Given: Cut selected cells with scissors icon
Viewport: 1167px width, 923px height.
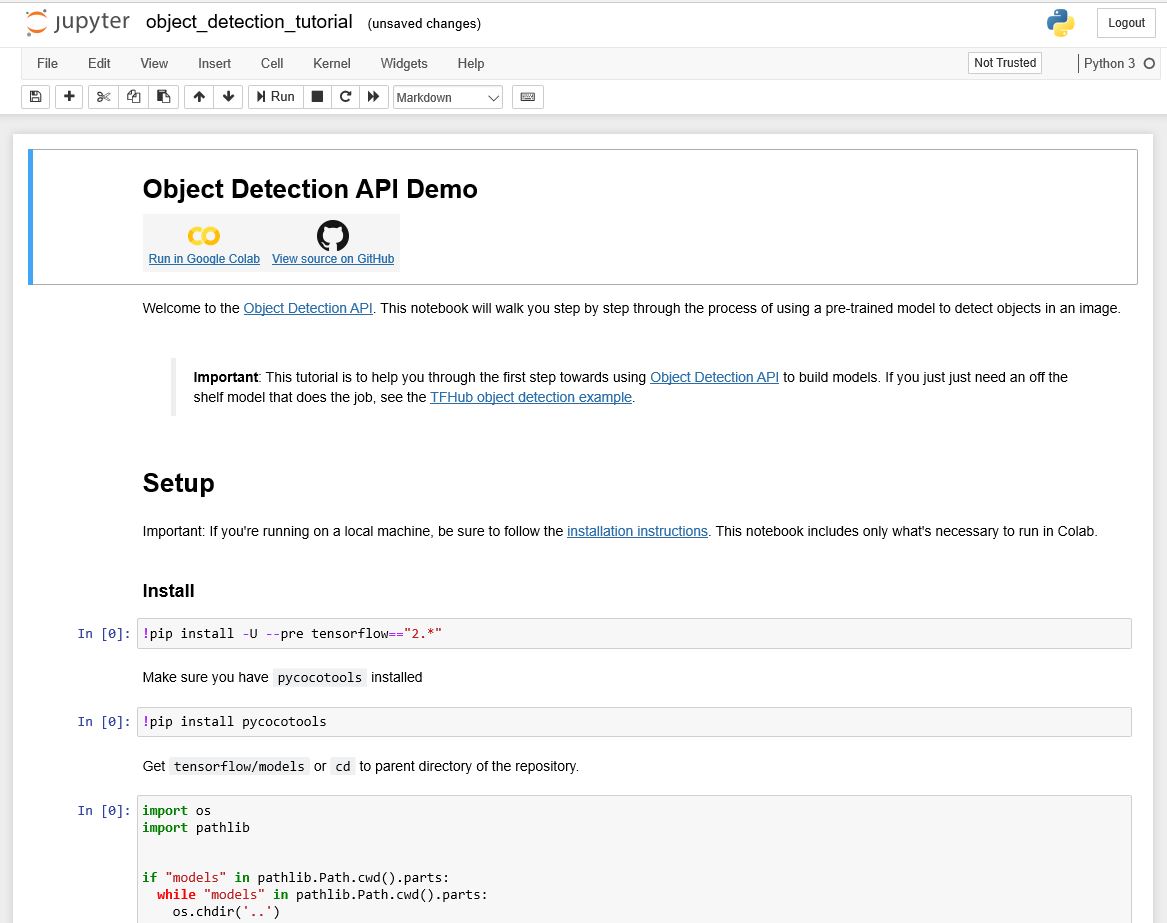Looking at the screenshot, I should pos(103,97).
